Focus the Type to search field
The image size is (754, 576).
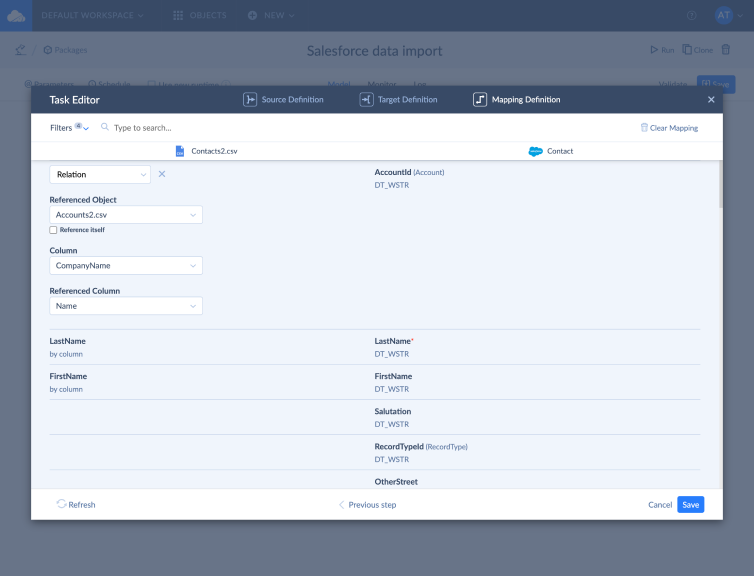(143, 128)
